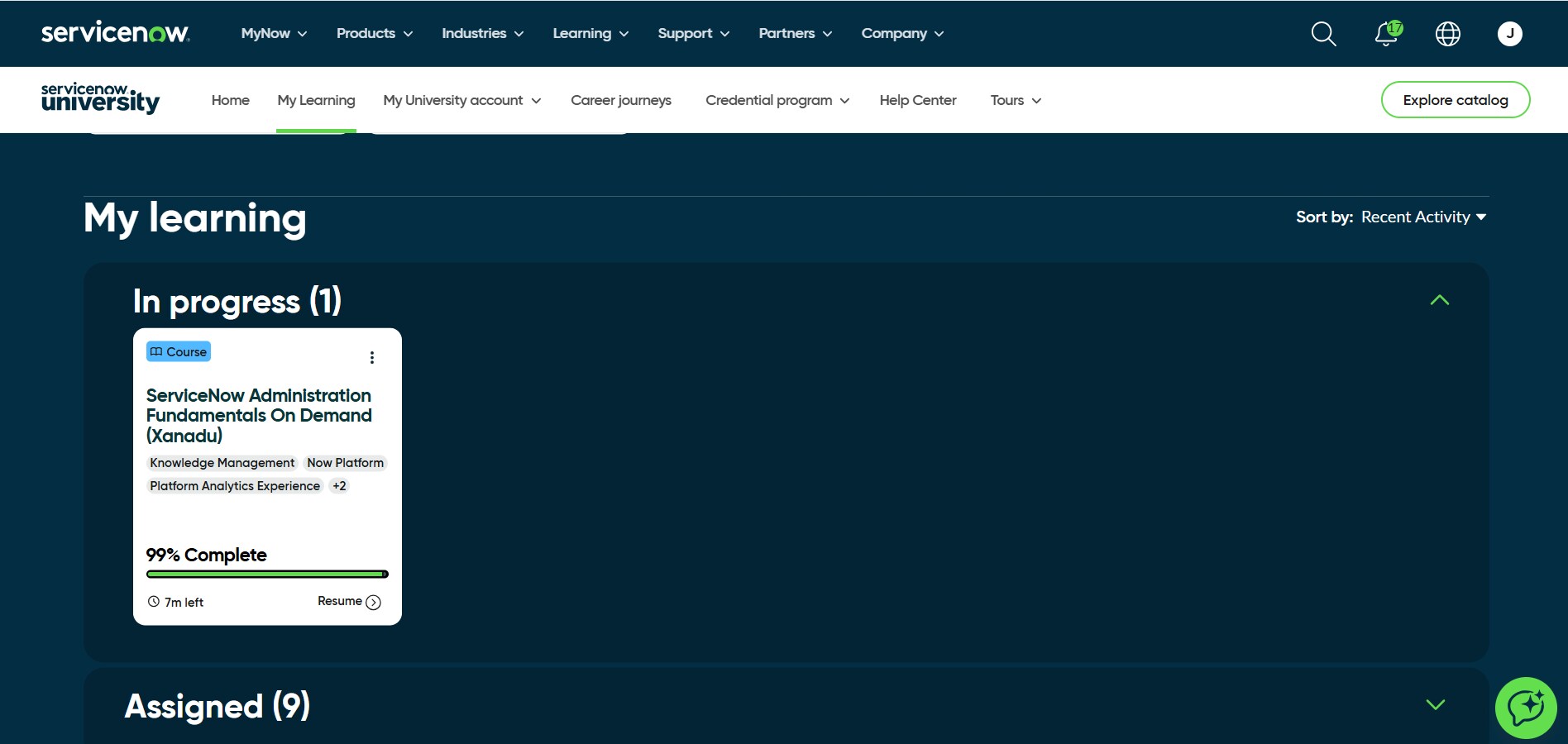The image size is (1568, 744).
Task: Show the +2 additional tags
Action: coord(339,486)
